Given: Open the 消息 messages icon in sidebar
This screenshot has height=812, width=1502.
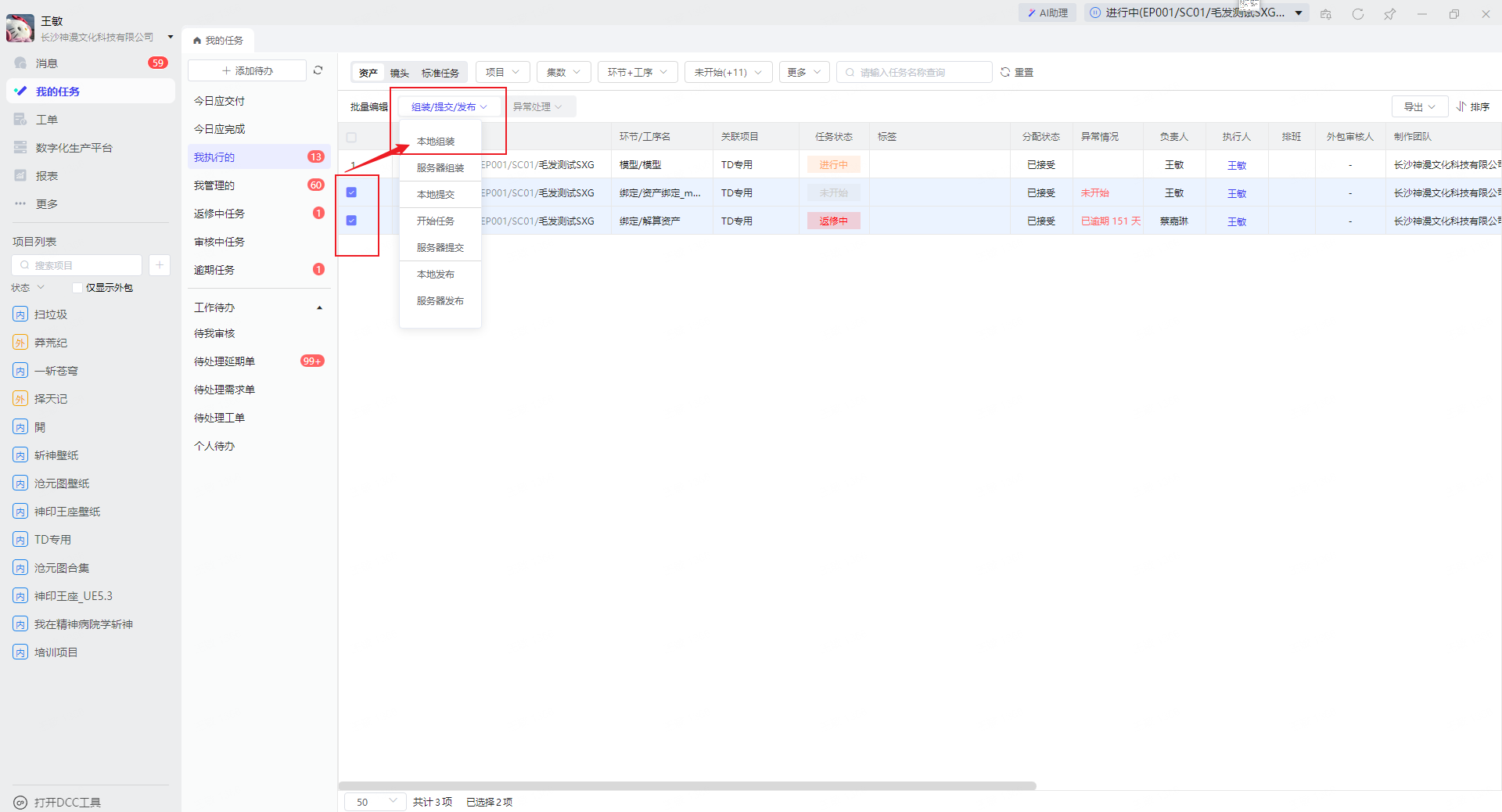Looking at the screenshot, I should coord(21,63).
